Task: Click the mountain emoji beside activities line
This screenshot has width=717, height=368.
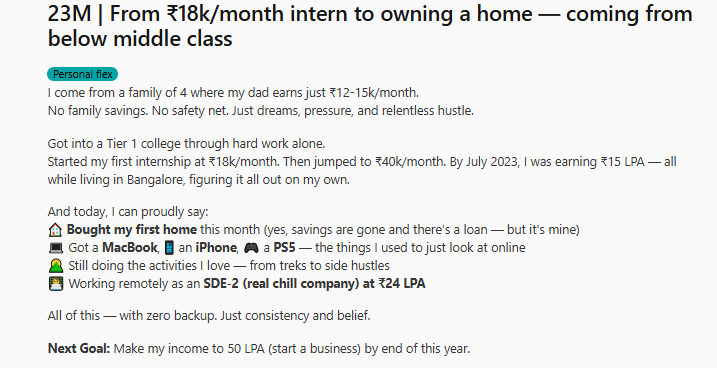Action: click(56, 266)
